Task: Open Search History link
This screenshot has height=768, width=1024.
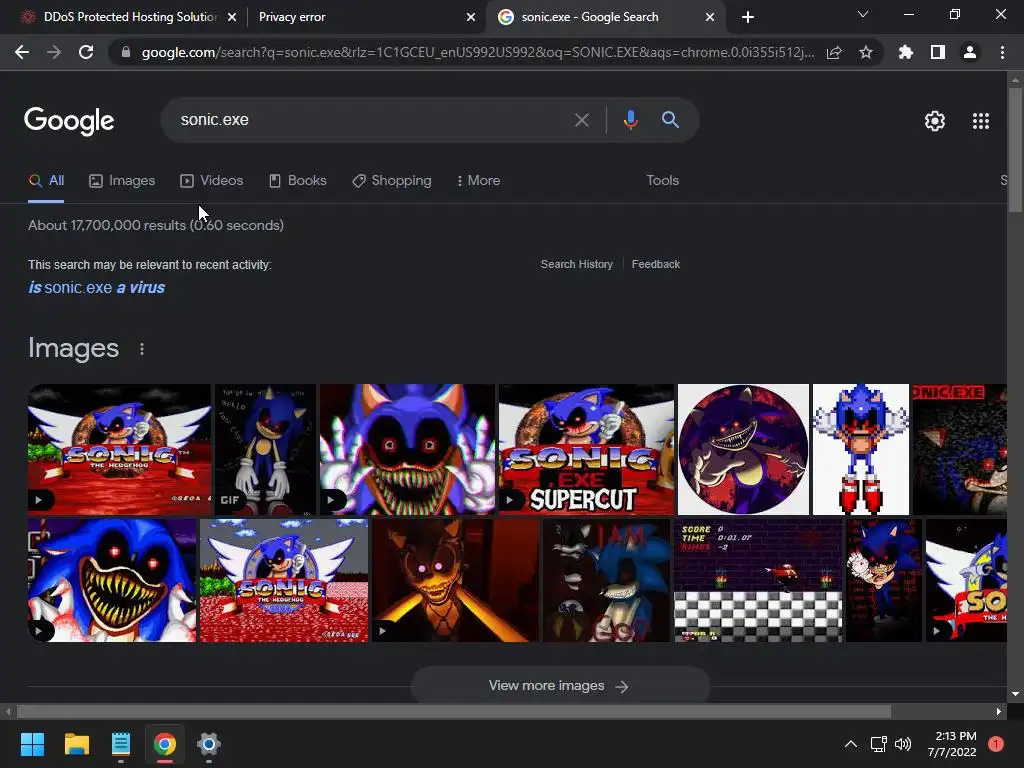Action: [577, 264]
